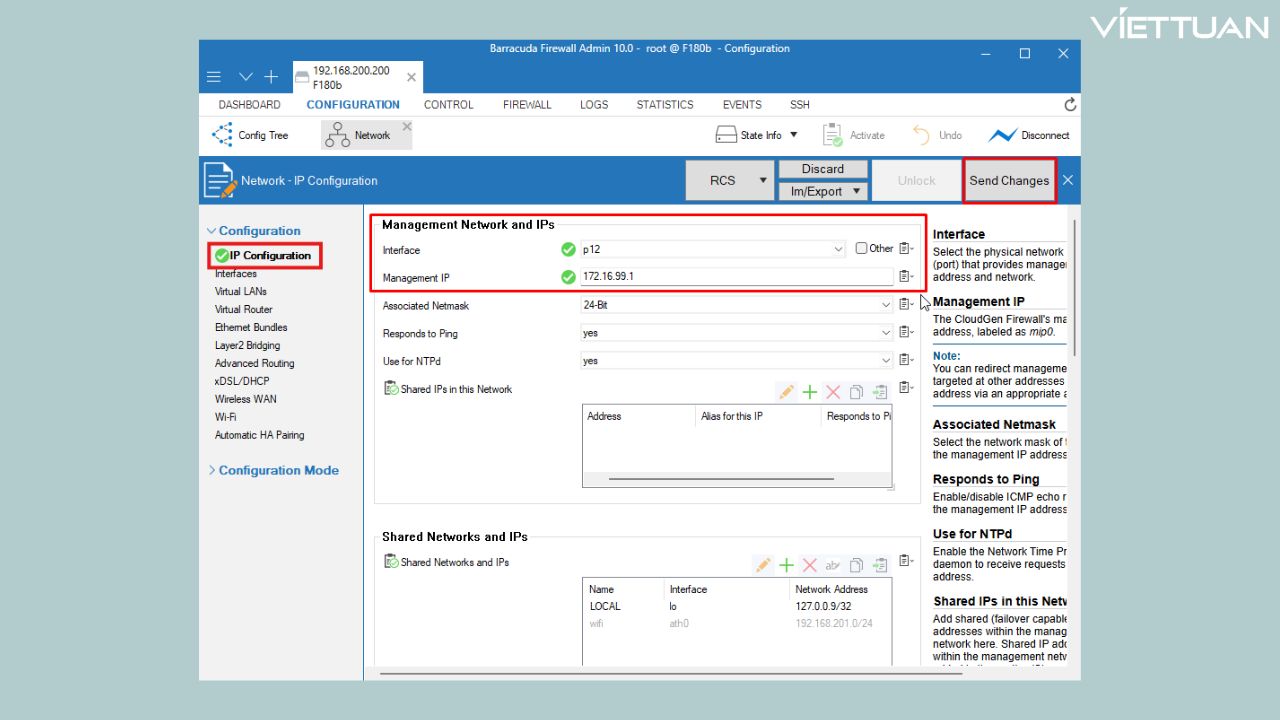Click the green plus in Shared Networks and IPs

click(x=787, y=566)
